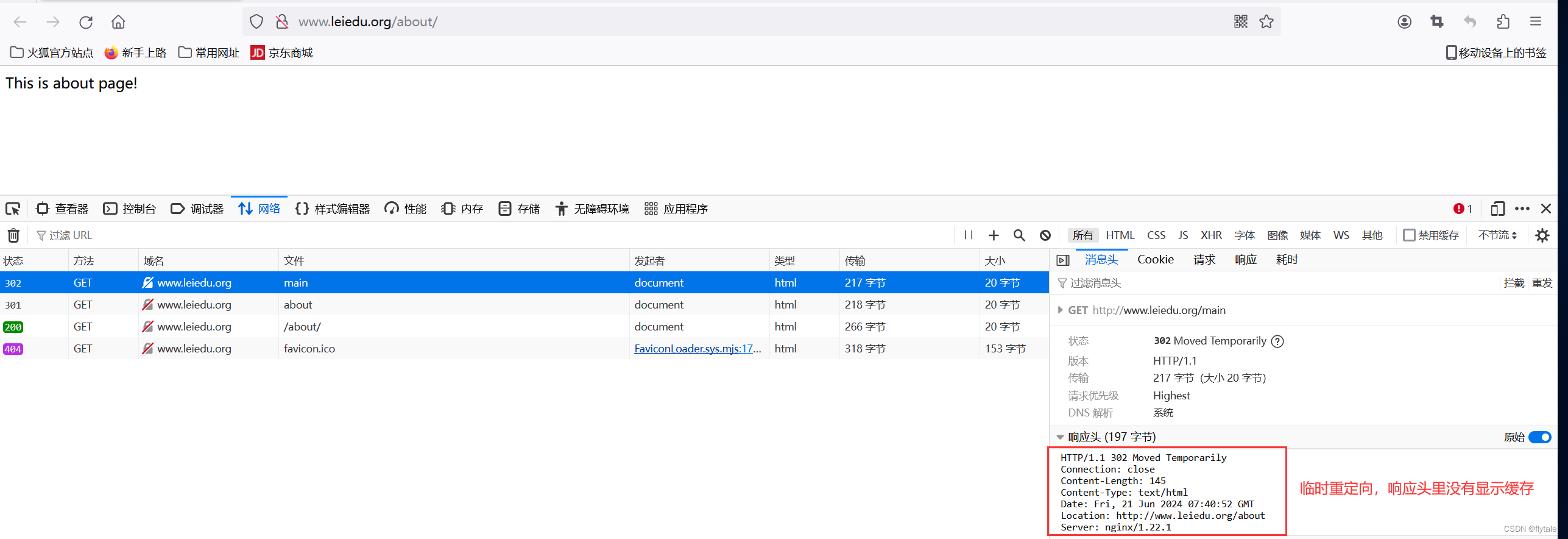Select the 301 about request row
Screen dimensions: 1568x539
click(524, 305)
